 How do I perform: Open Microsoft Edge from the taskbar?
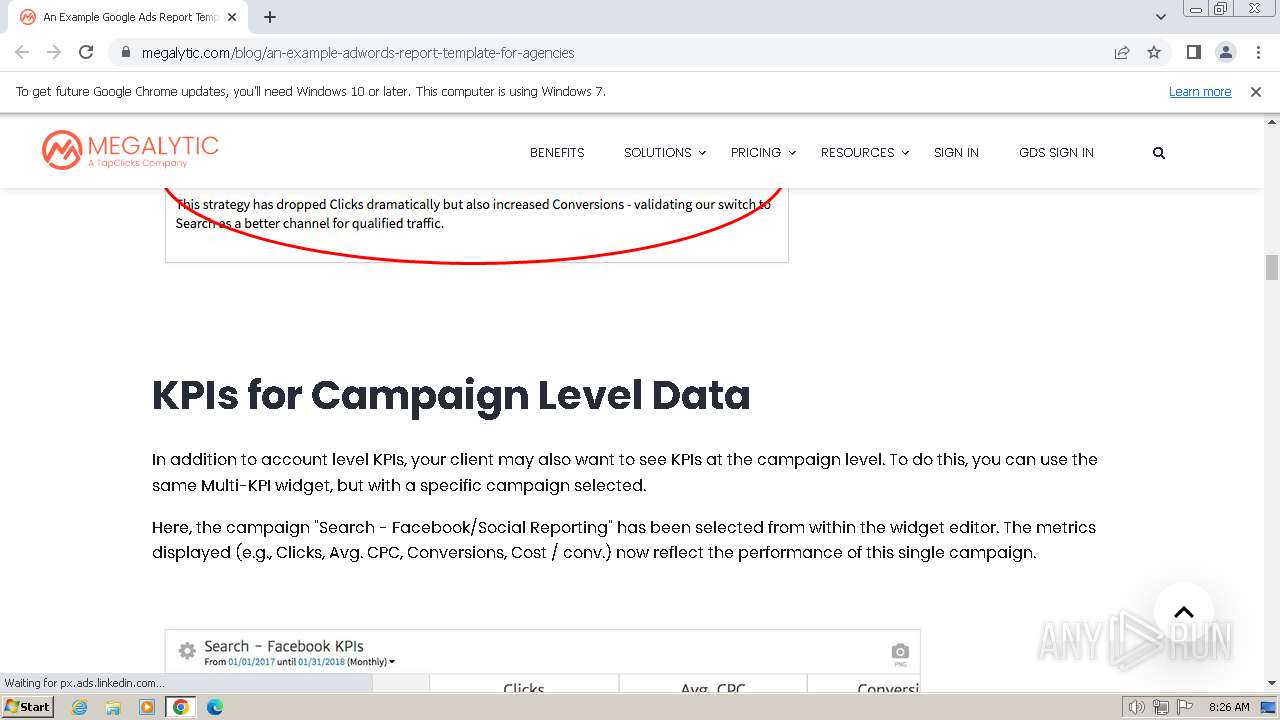tap(215, 707)
